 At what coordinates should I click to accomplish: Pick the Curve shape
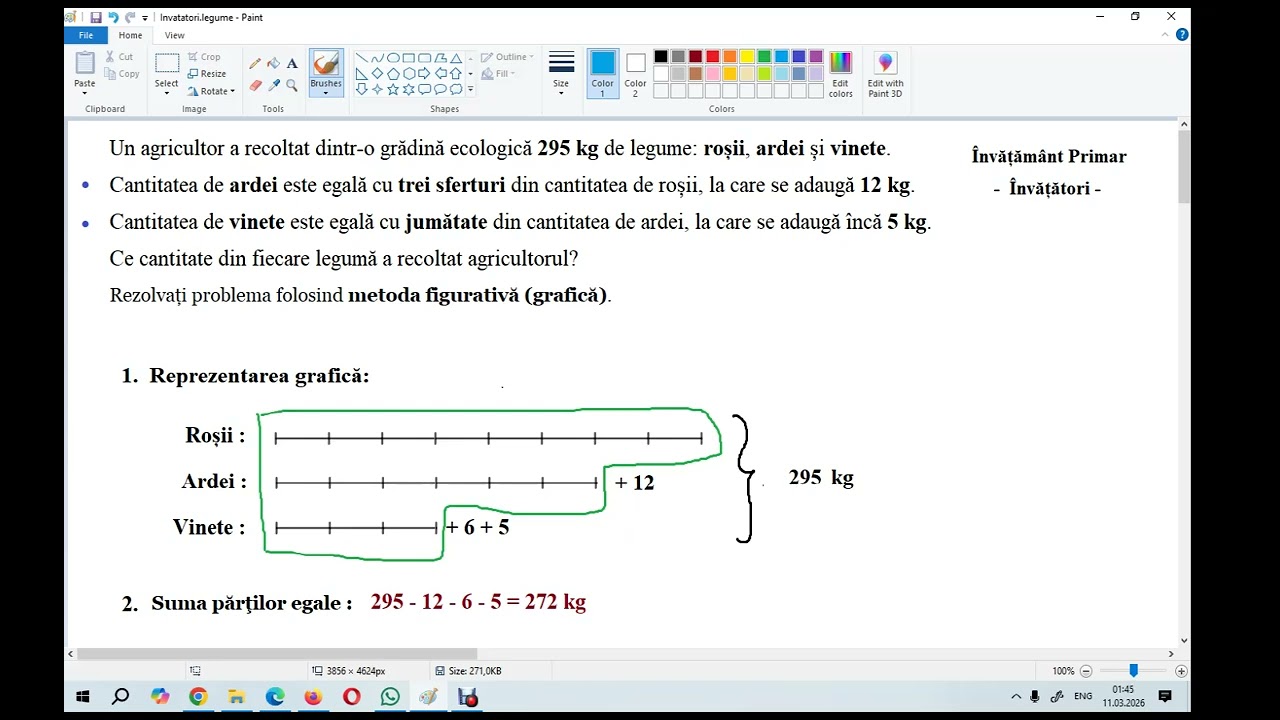[377, 58]
